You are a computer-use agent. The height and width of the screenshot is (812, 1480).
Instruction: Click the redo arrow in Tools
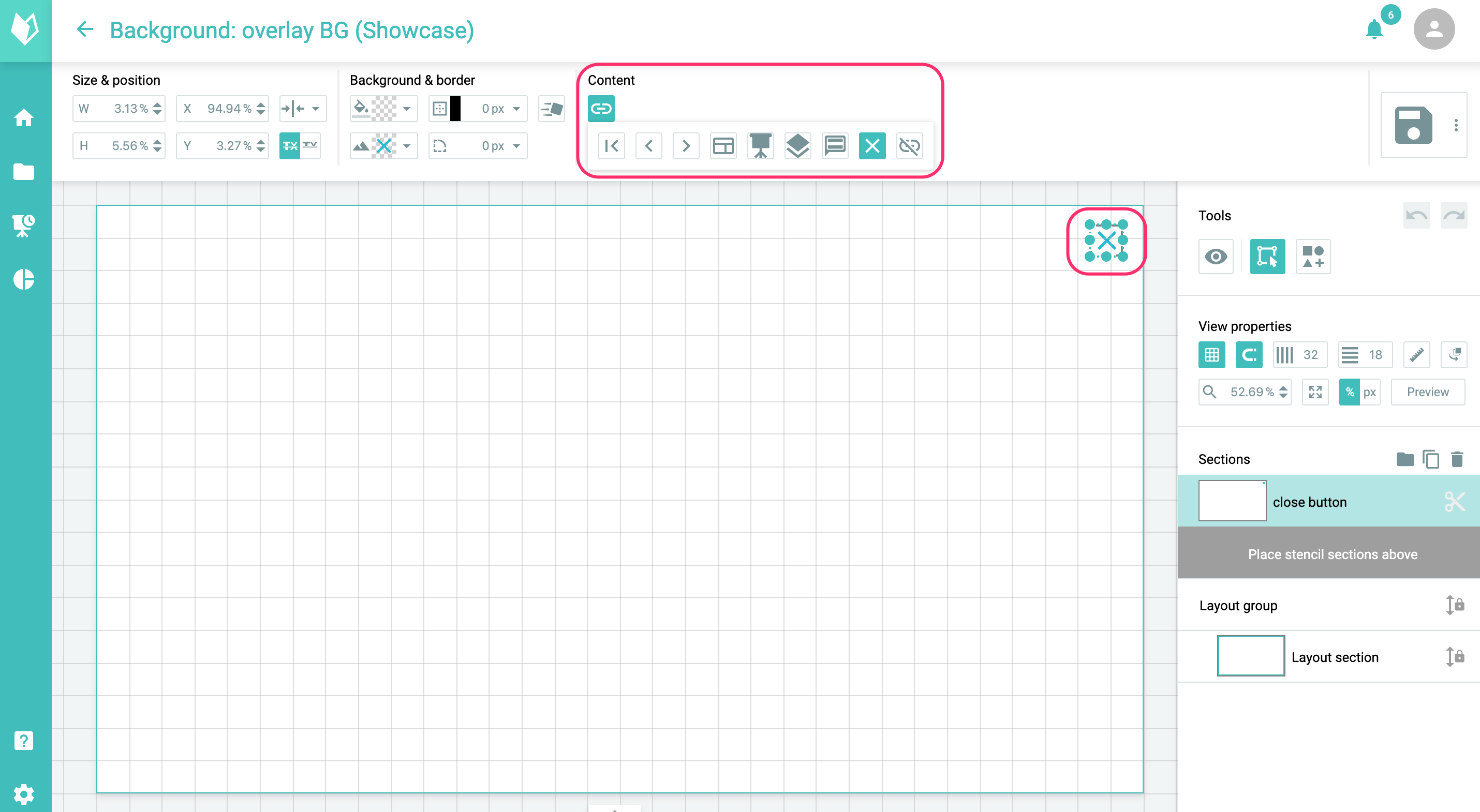[1454, 215]
